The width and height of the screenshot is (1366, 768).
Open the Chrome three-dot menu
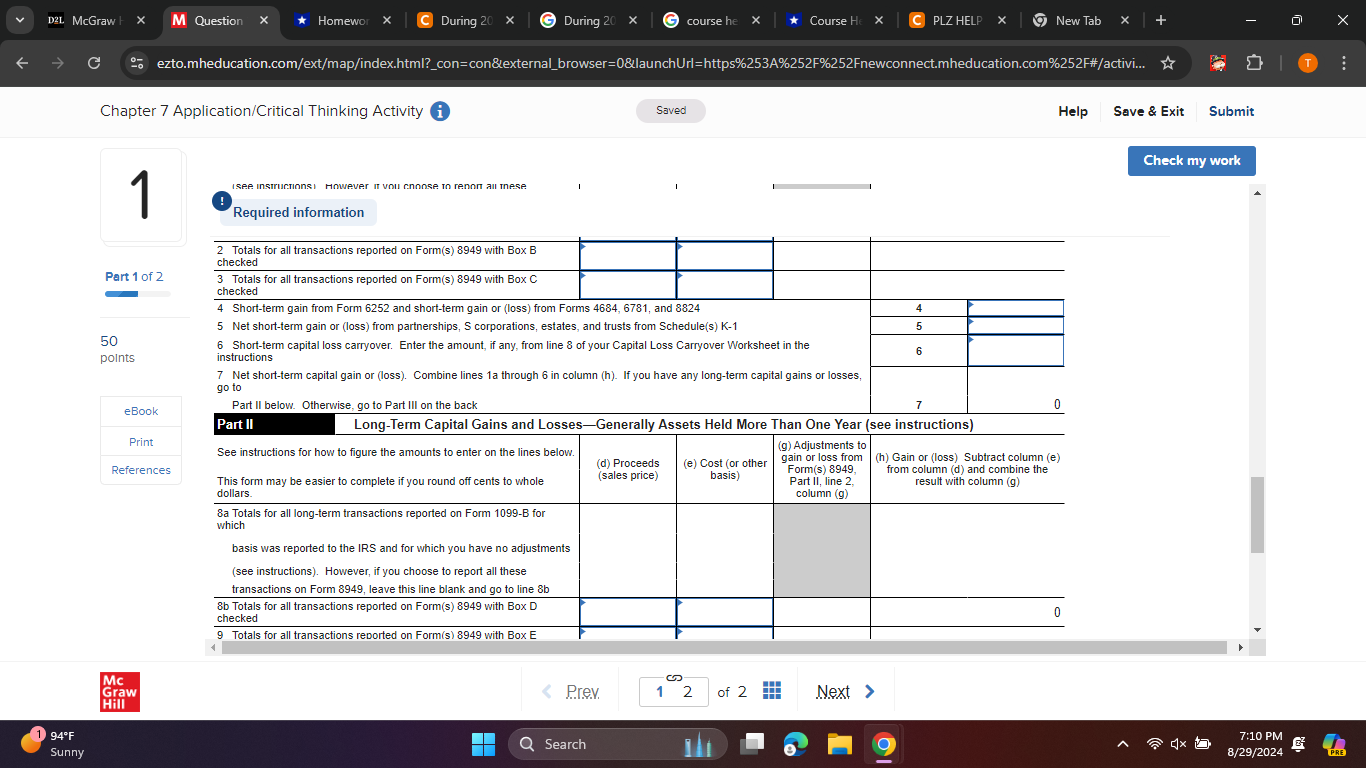coord(1343,61)
